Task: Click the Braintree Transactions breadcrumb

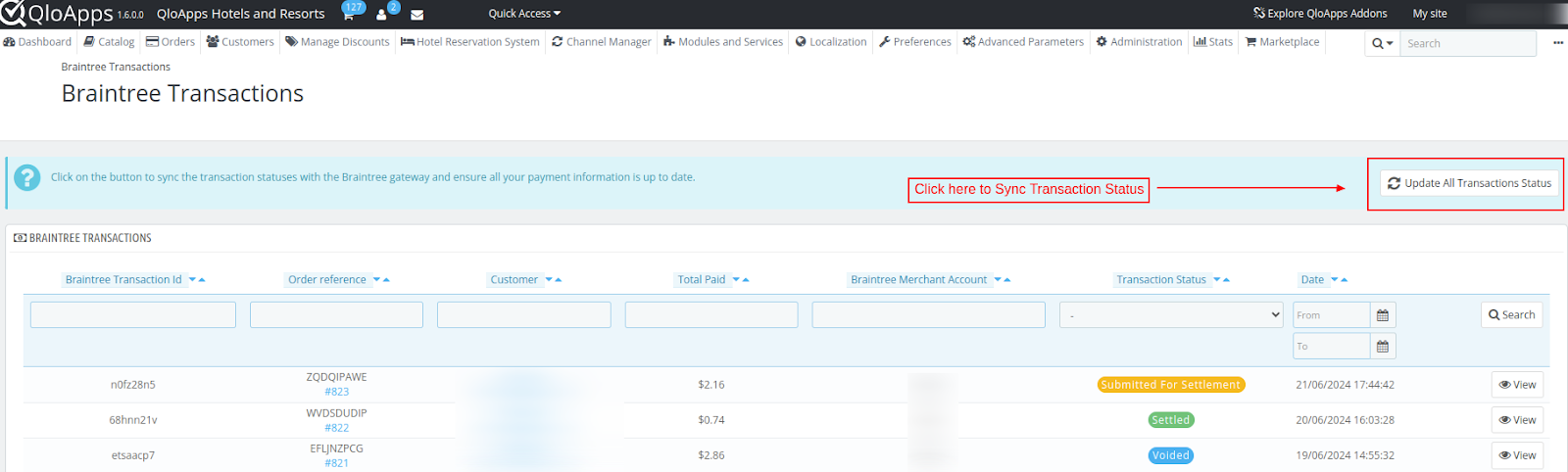Action: [116, 67]
